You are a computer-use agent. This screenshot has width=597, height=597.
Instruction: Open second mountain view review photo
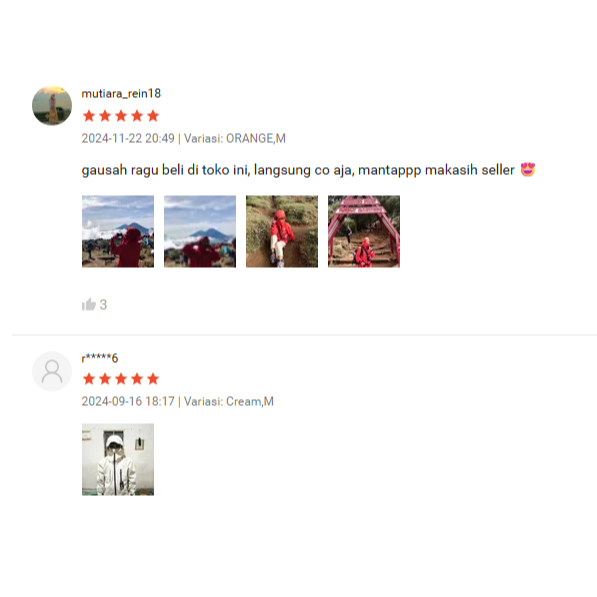tap(200, 231)
